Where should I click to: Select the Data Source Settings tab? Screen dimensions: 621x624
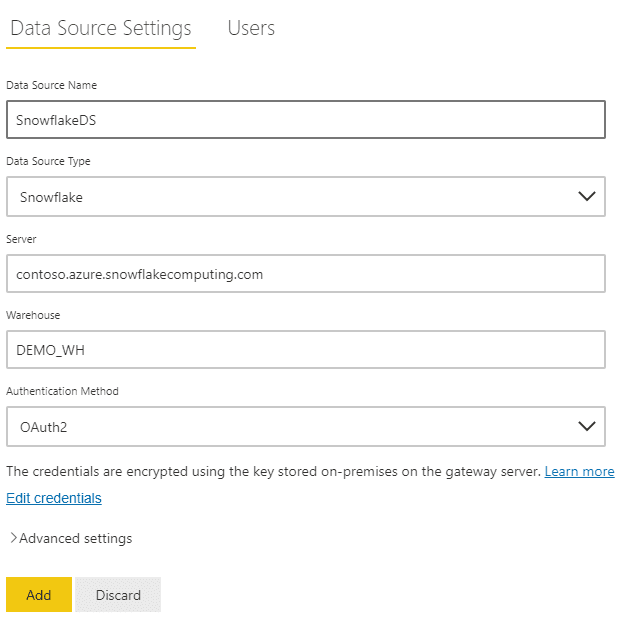tap(101, 29)
